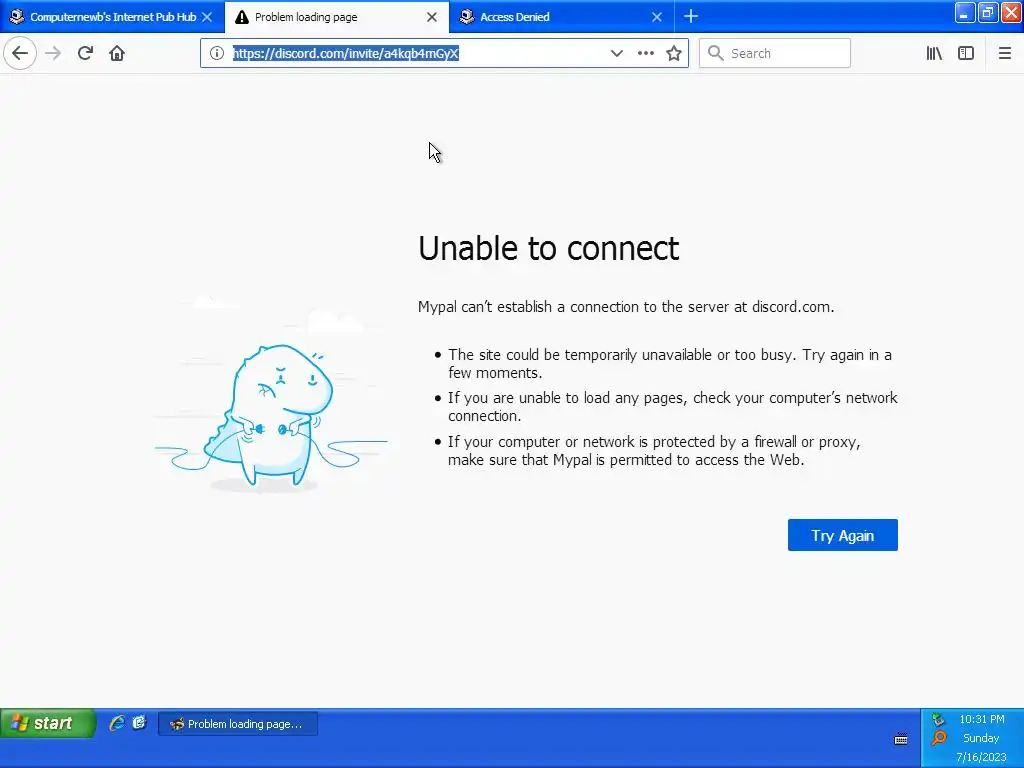This screenshot has height=768, width=1024.
Task: Select Problem loading page taskbar button
Action: click(238, 724)
